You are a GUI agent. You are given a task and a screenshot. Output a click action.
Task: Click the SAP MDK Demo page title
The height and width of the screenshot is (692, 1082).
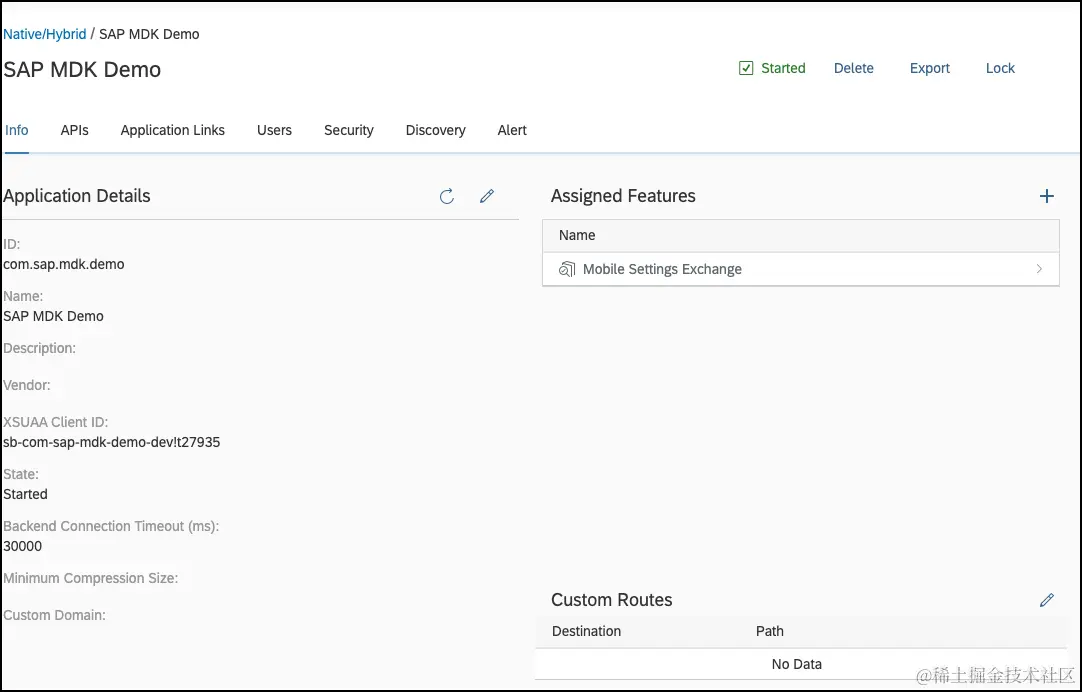[x=82, y=70]
